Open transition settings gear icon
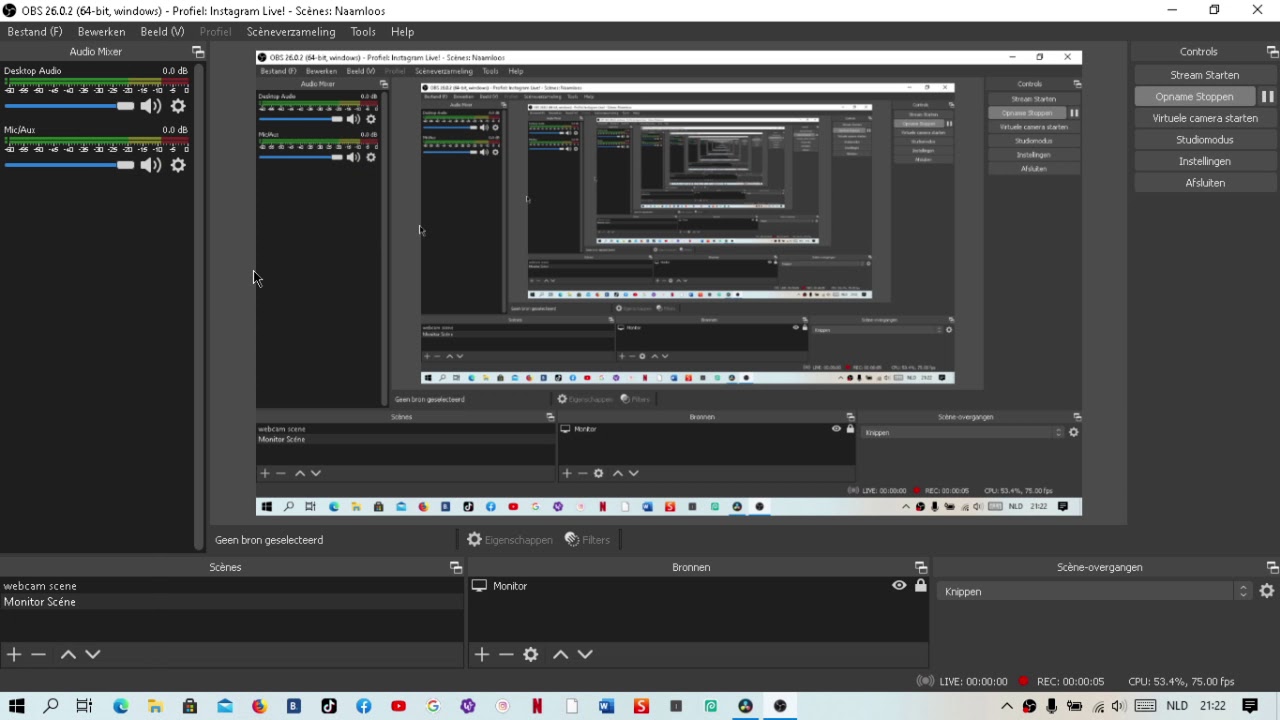 [1267, 591]
